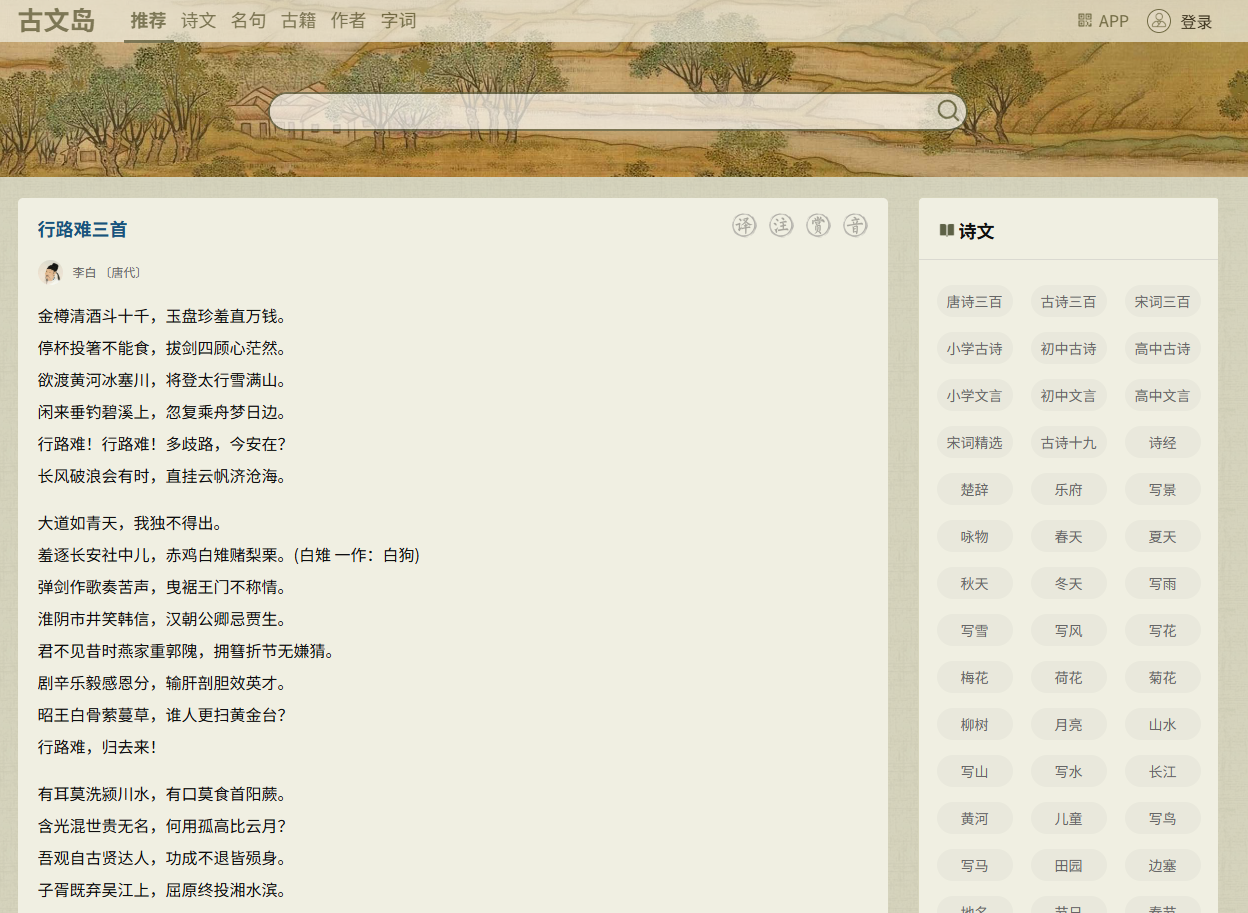
Task: Select the 写马 tag
Action: pos(975,866)
